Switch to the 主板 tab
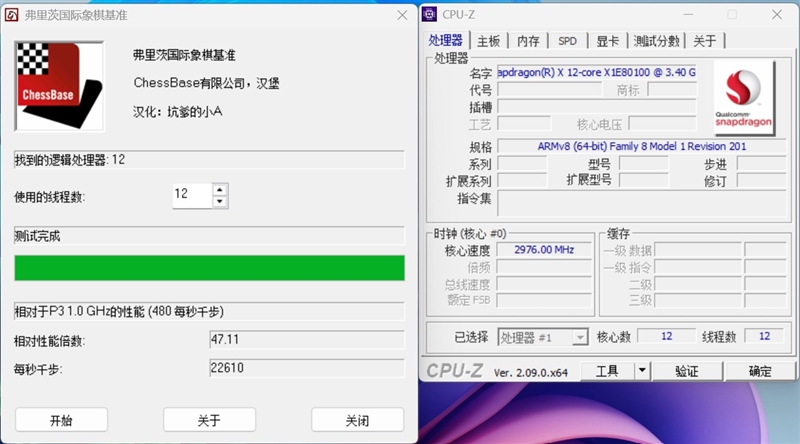Viewport: 800px width, 444px height. pyautogui.click(x=488, y=41)
